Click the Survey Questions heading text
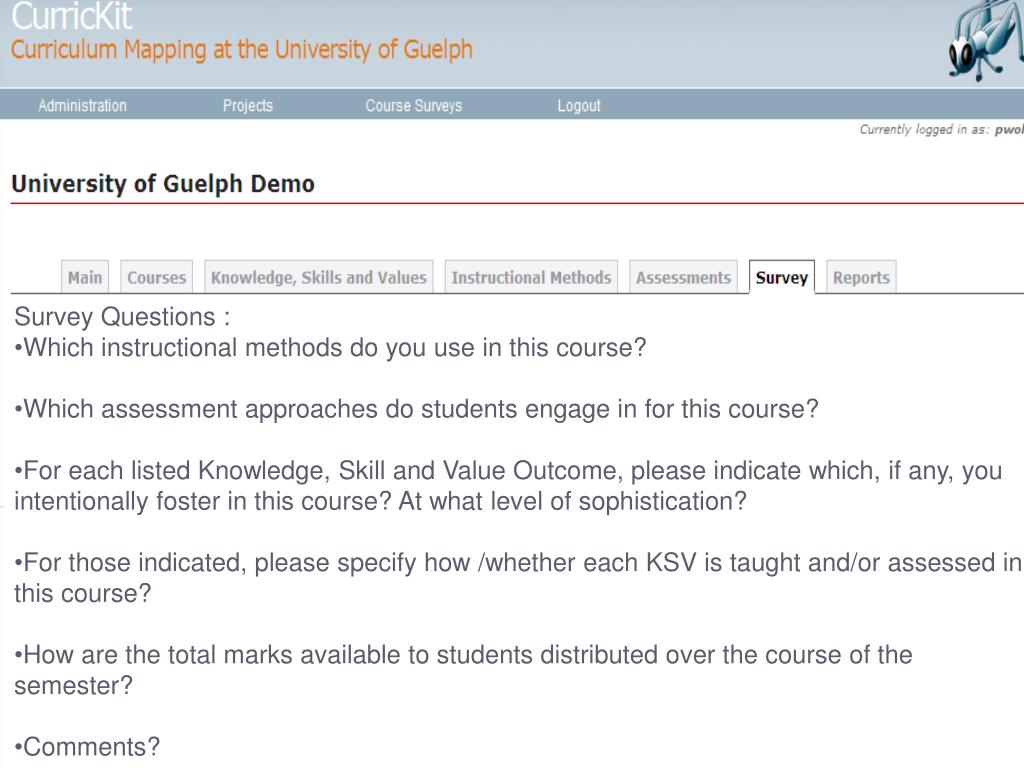1024x768 pixels. pos(122,317)
